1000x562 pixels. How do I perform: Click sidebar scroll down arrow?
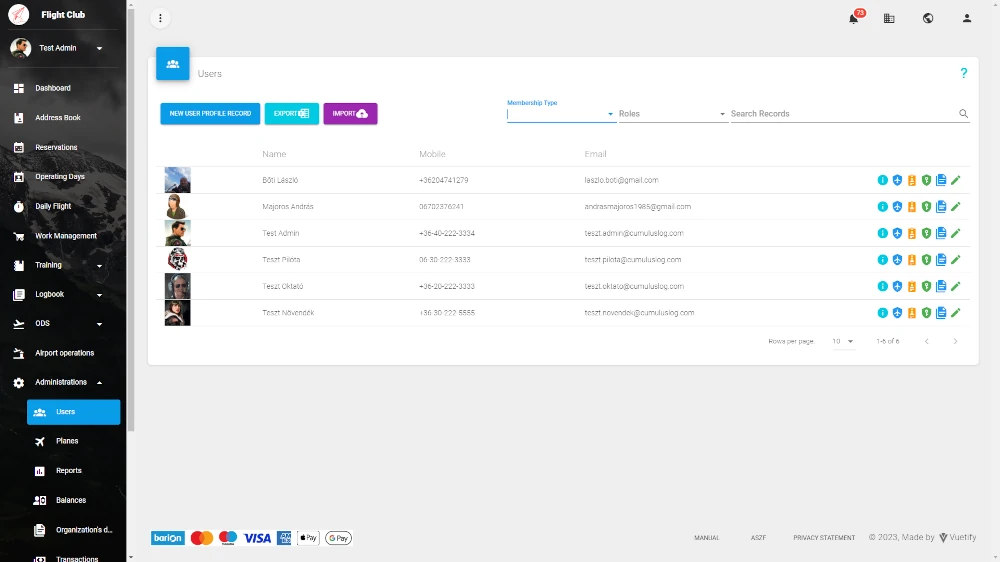coord(131,557)
